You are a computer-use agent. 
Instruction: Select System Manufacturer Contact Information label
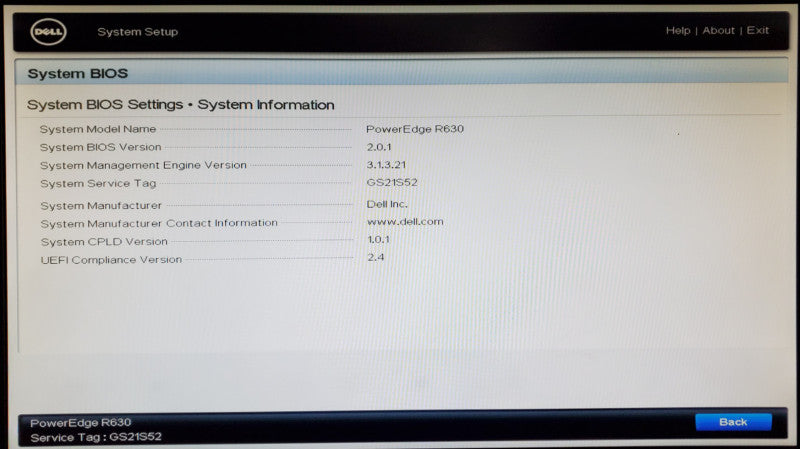click(x=159, y=223)
